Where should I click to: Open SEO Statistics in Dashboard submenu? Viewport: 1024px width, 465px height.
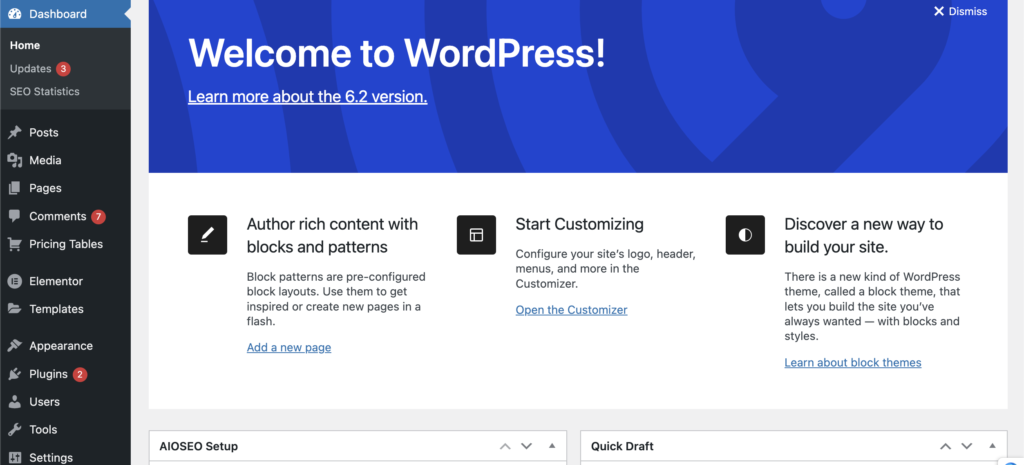44,92
